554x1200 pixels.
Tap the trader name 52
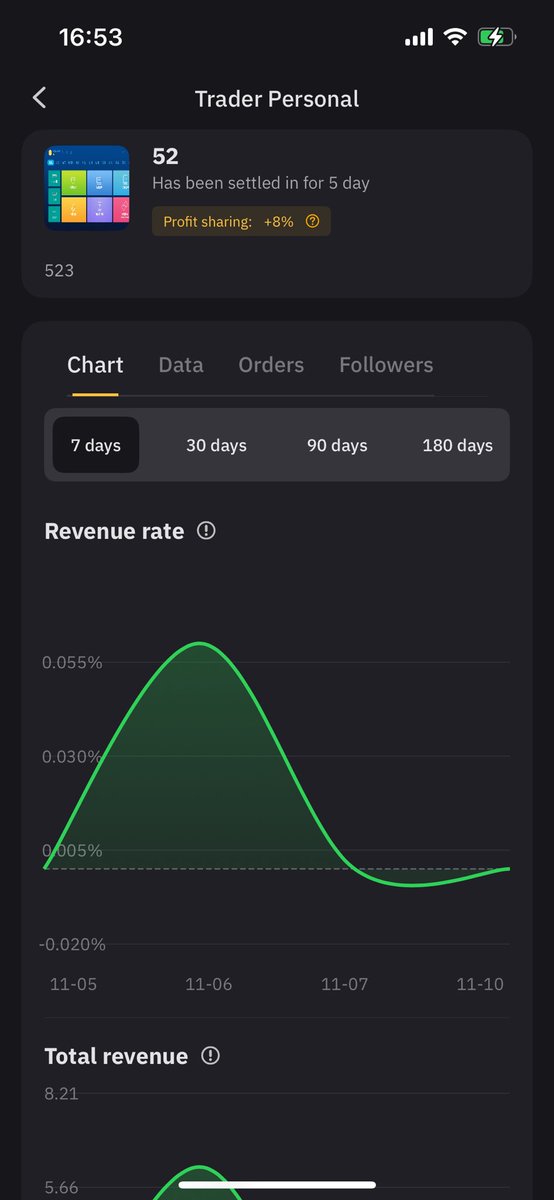tap(165, 157)
